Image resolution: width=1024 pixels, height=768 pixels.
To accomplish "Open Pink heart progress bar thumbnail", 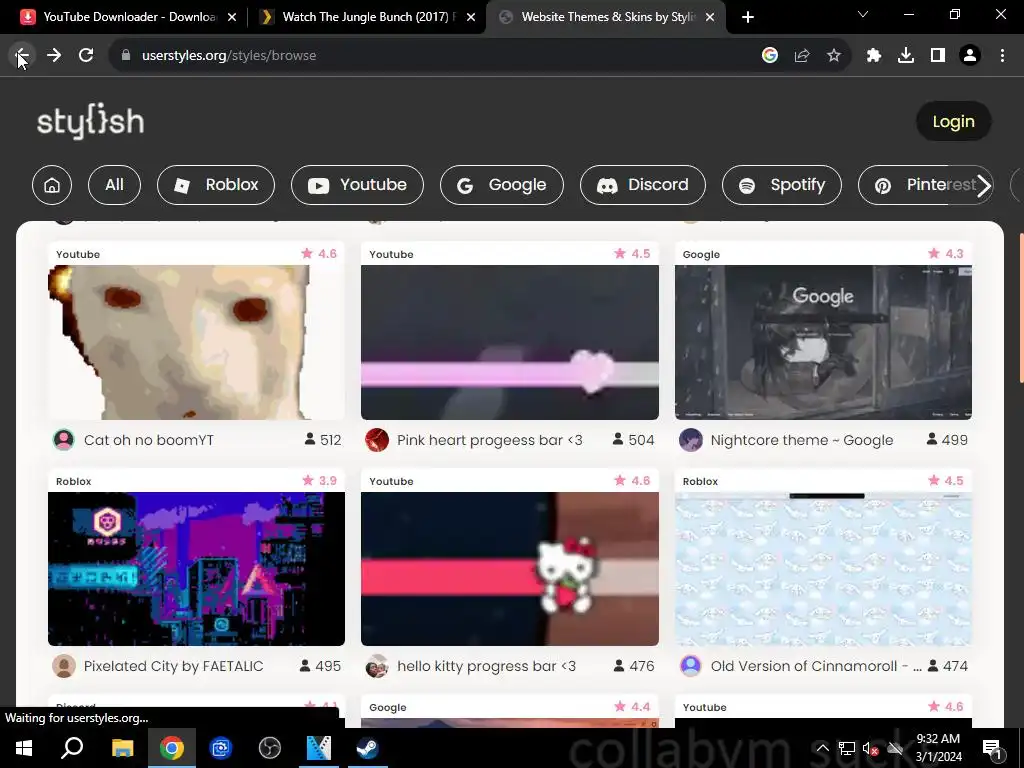I will click(x=510, y=342).
